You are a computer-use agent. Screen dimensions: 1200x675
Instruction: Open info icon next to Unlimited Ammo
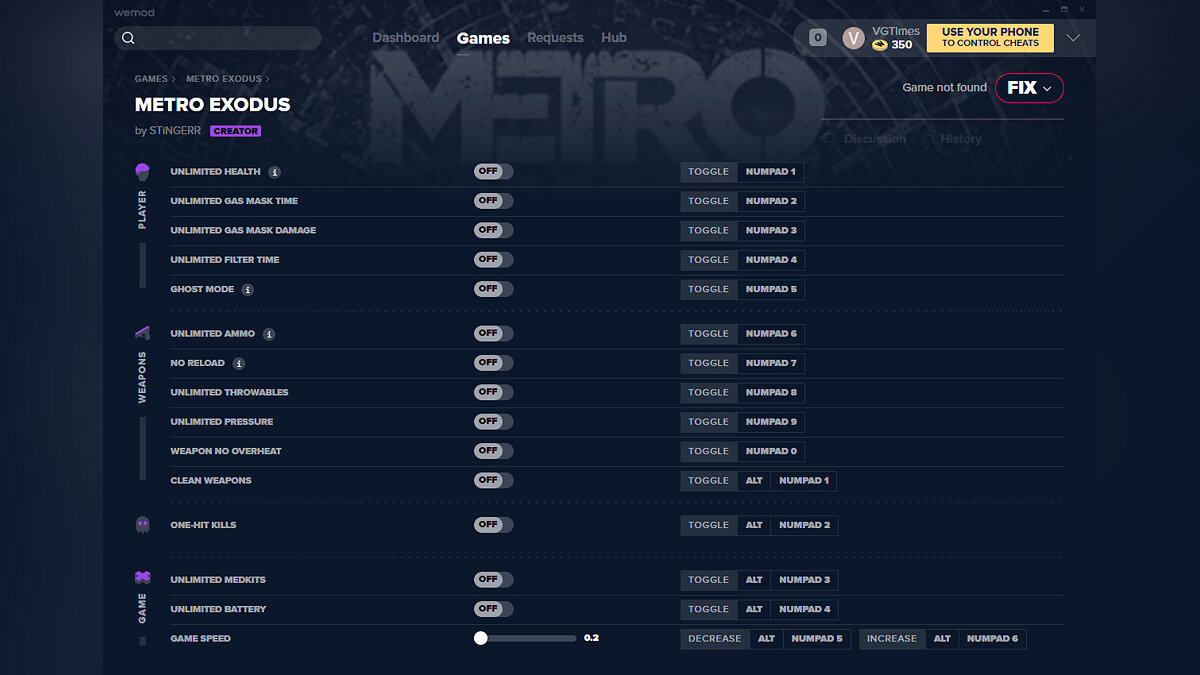269,334
